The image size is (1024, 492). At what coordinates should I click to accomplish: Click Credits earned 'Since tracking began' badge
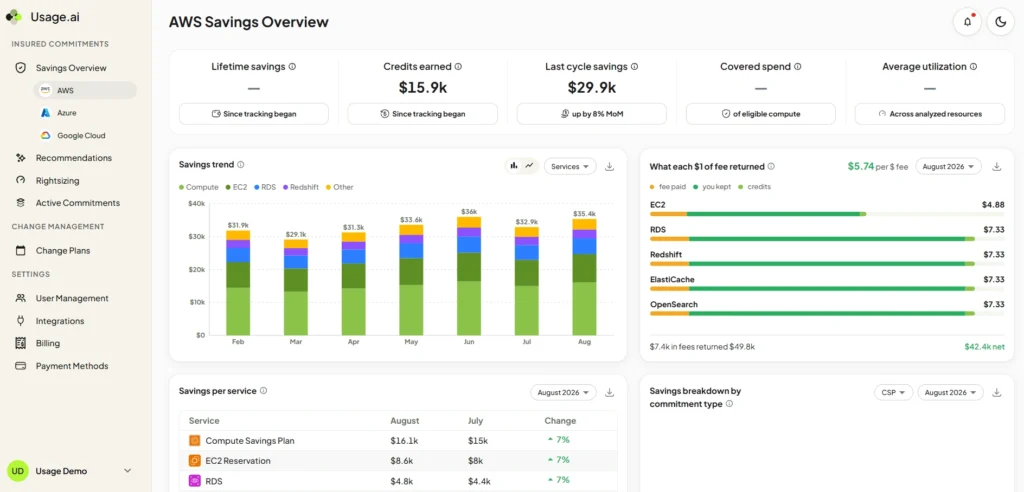423,114
